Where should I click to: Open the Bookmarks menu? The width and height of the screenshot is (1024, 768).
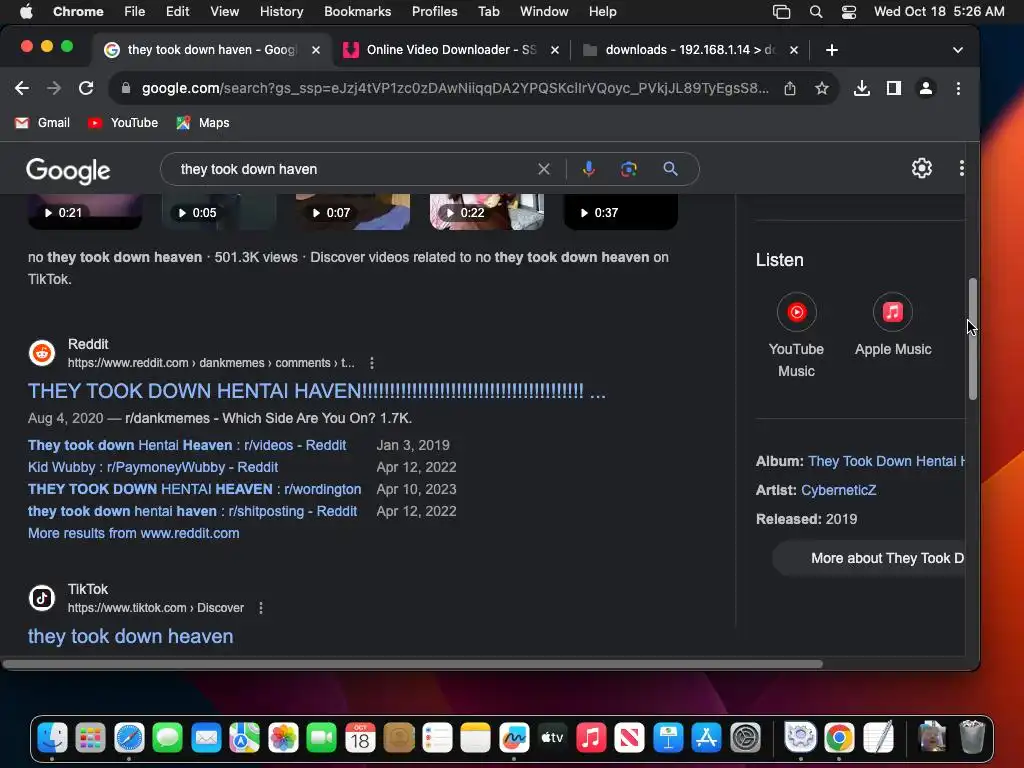(357, 12)
